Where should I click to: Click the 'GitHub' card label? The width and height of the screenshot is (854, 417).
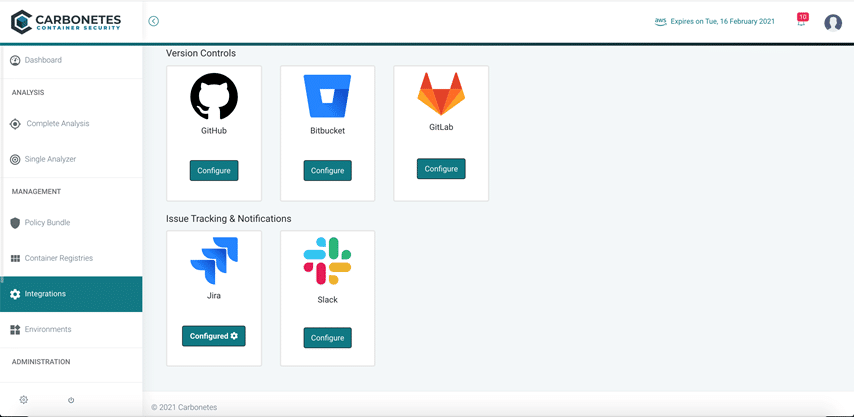click(x=214, y=131)
